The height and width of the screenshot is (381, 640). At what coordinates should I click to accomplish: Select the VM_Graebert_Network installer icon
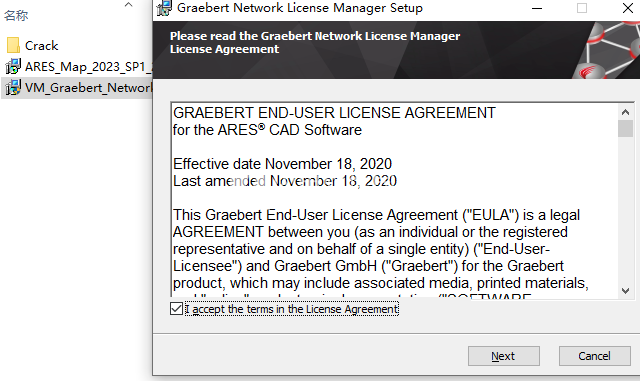(x=13, y=87)
